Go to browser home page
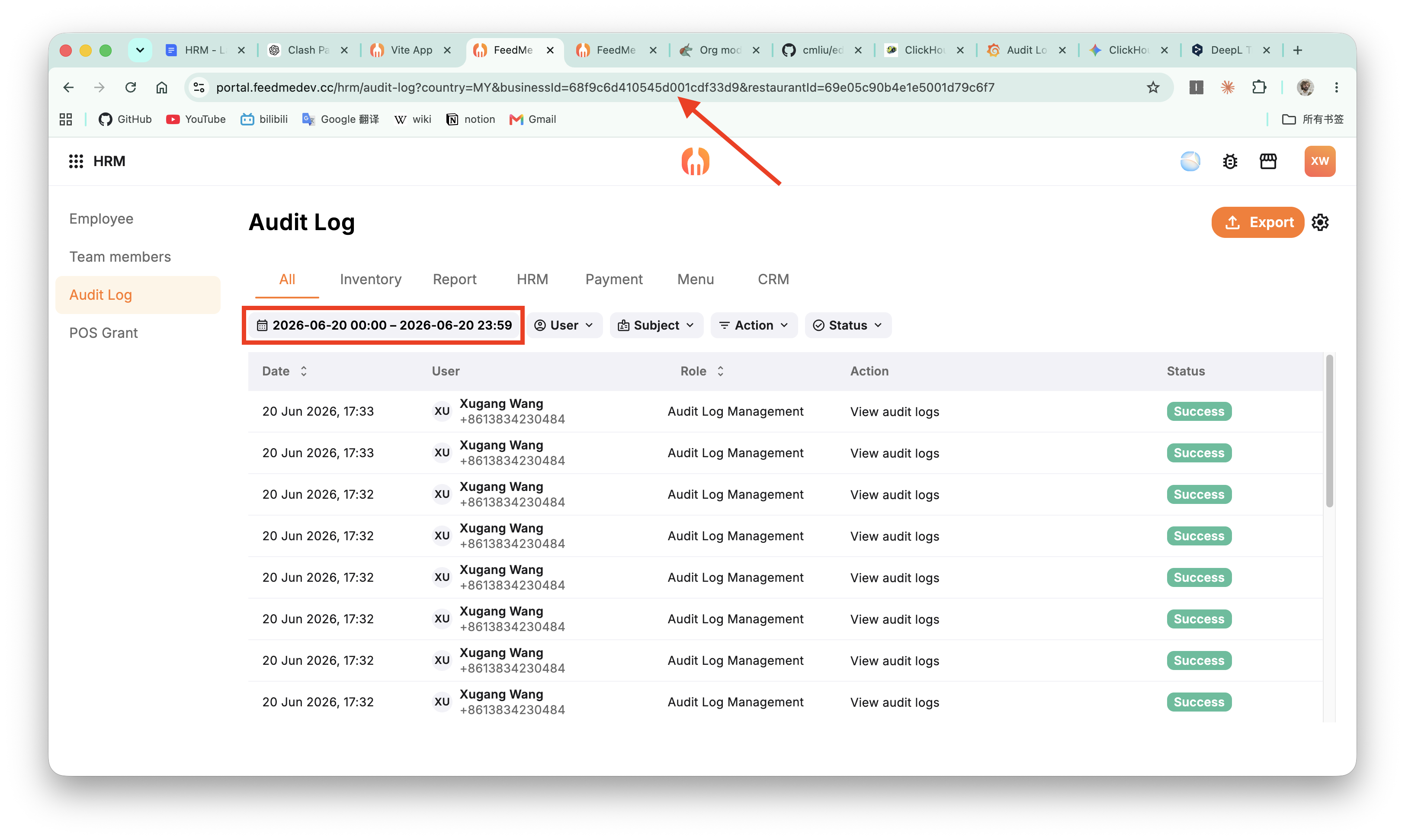The image size is (1405, 840). pos(162,87)
